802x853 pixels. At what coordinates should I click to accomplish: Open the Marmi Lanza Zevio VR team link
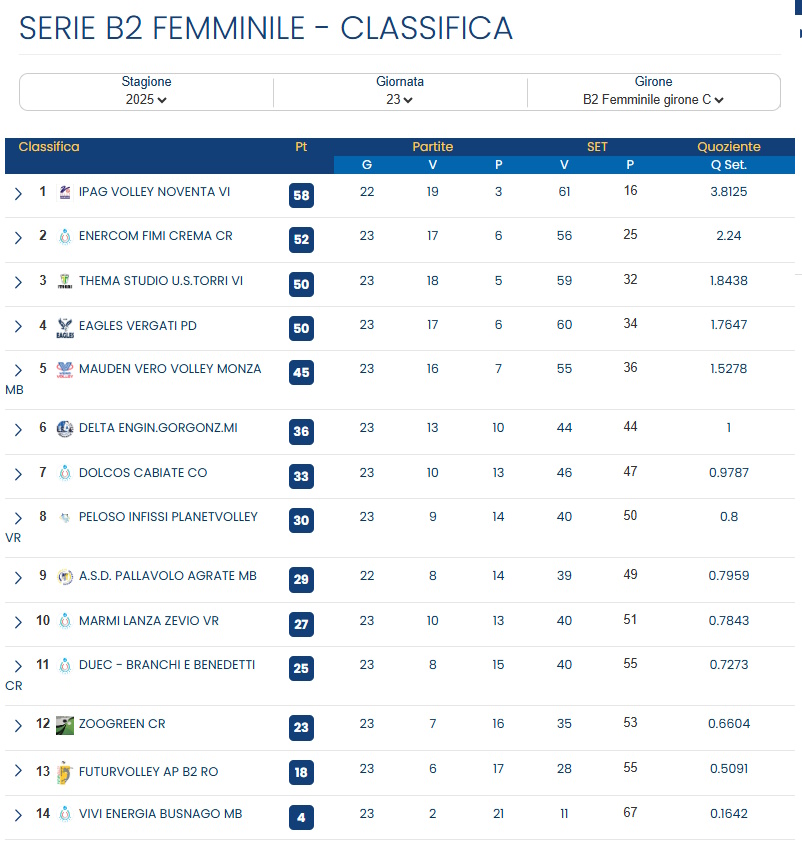(x=148, y=621)
